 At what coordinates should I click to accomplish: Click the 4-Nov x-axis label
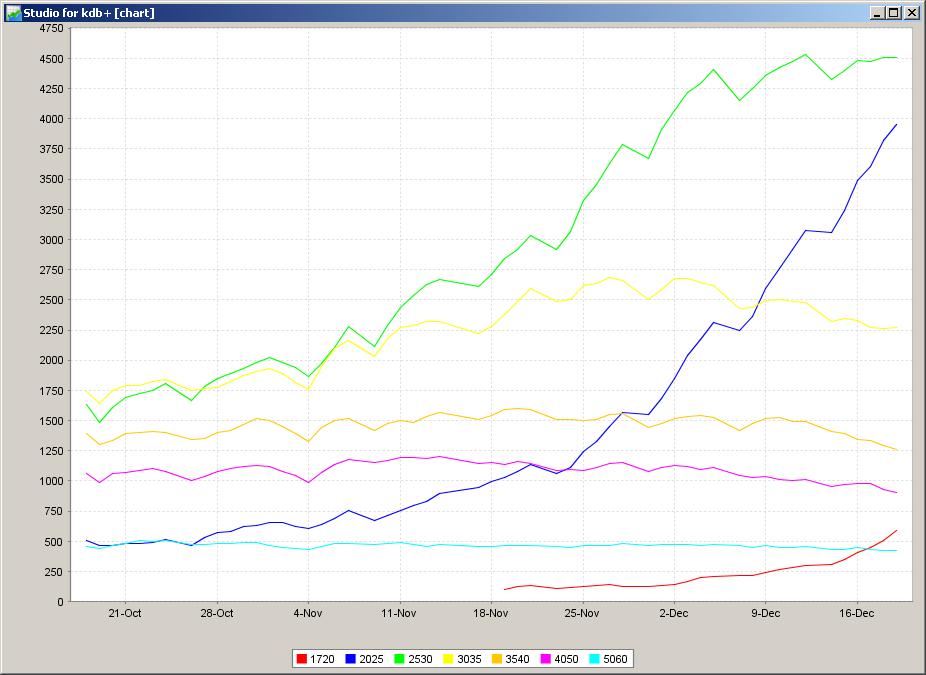(x=308, y=613)
